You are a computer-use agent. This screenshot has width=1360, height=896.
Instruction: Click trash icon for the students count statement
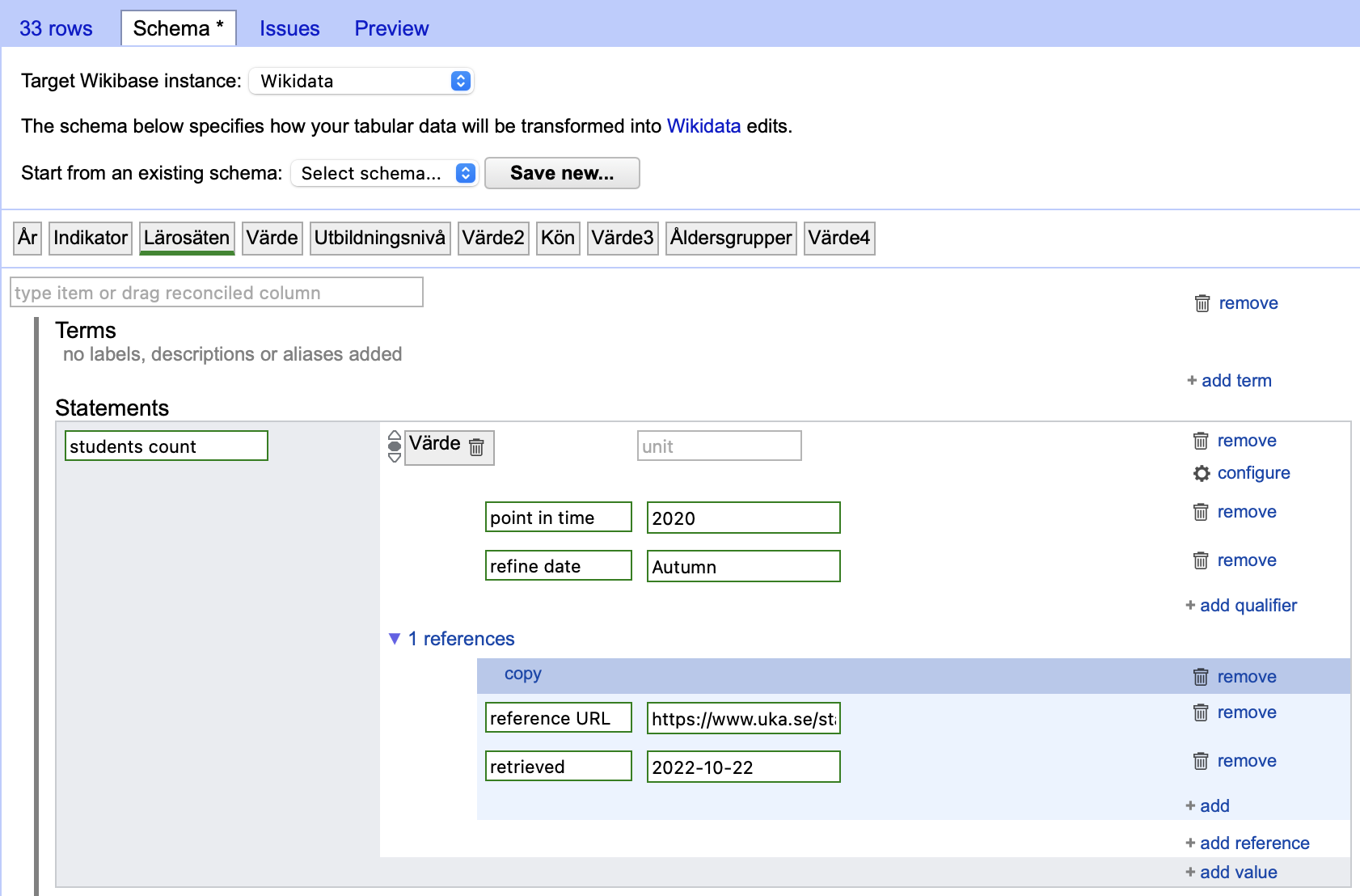point(1201,441)
